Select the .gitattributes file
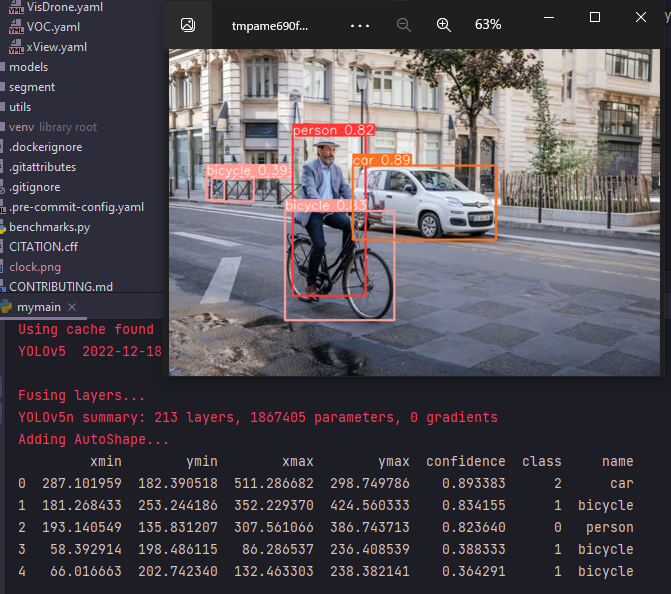 point(42,167)
